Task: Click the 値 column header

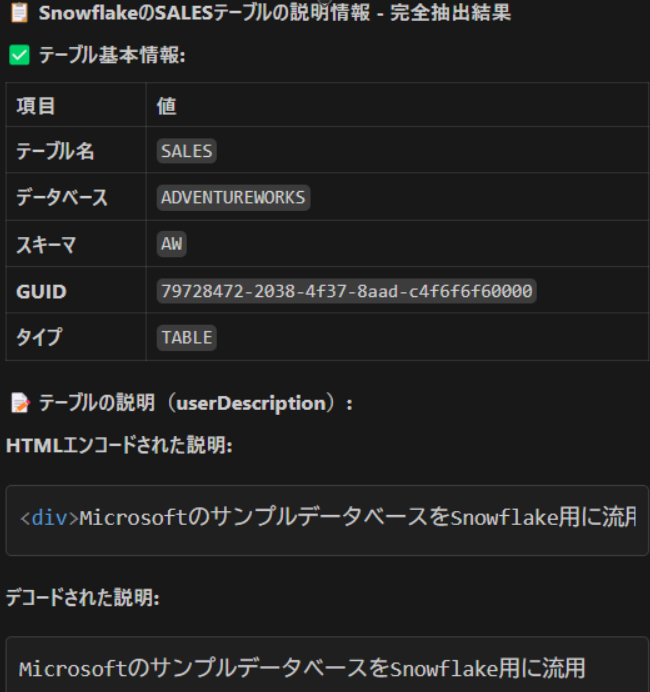Action: click(x=167, y=106)
